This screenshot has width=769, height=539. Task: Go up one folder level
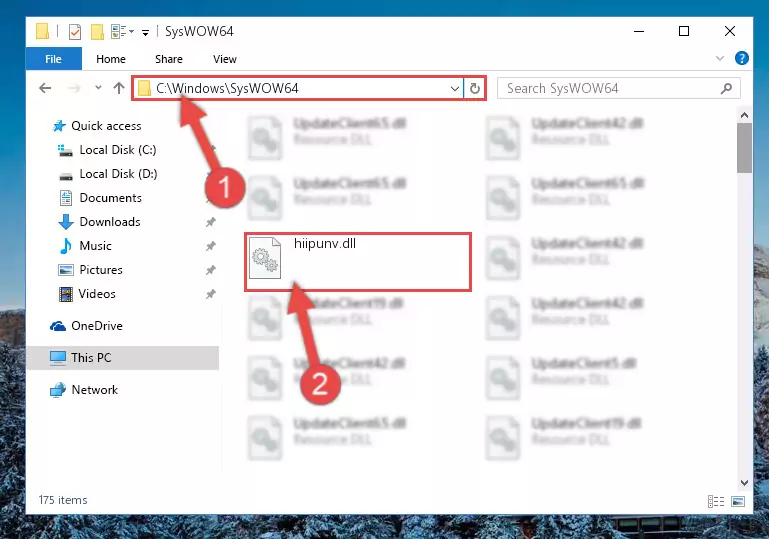pyautogui.click(x=119, y=88)
